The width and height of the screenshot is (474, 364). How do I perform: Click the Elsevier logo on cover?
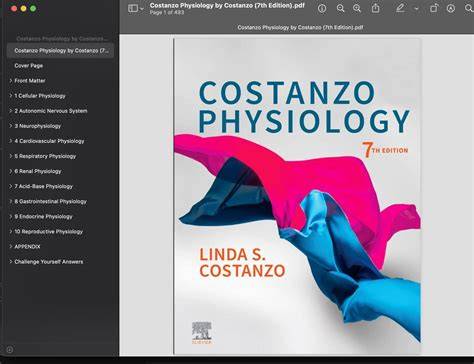[201, 333]
